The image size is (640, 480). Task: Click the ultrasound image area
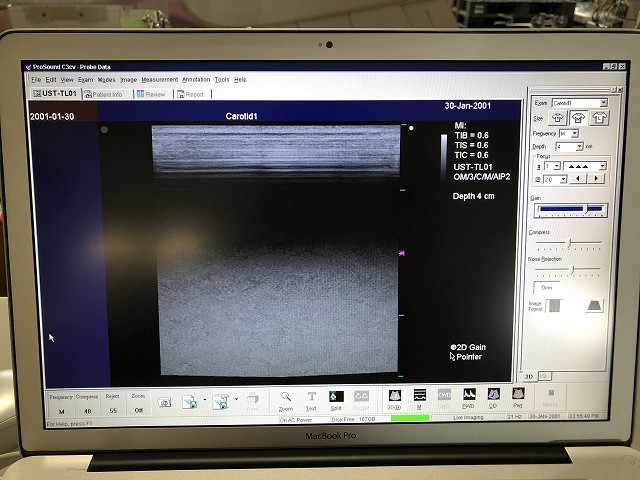(277, 250)
